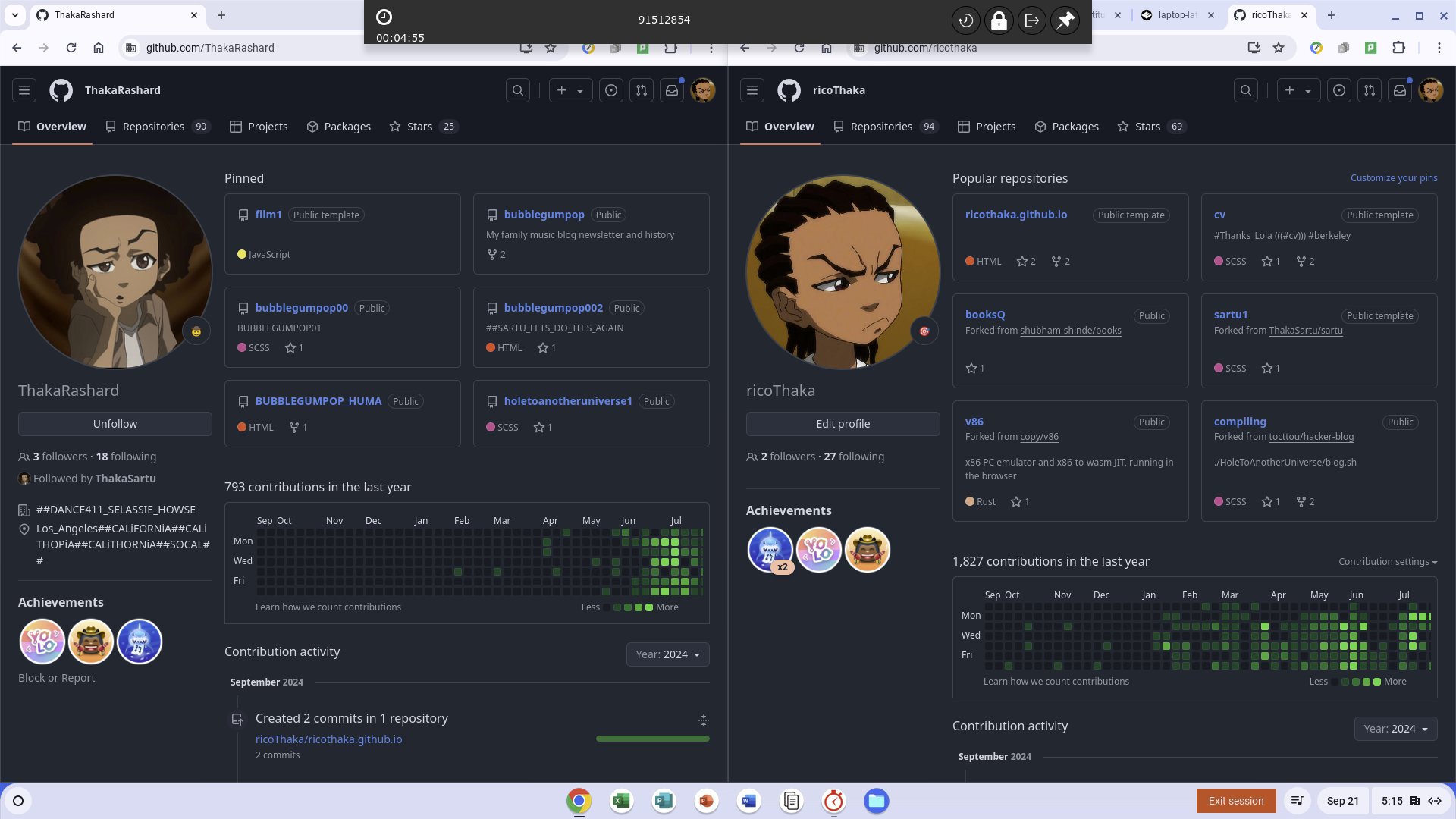Screen dimensions: 1456x819
Task: Click the green commits progress bar
Action: point(653,739)
